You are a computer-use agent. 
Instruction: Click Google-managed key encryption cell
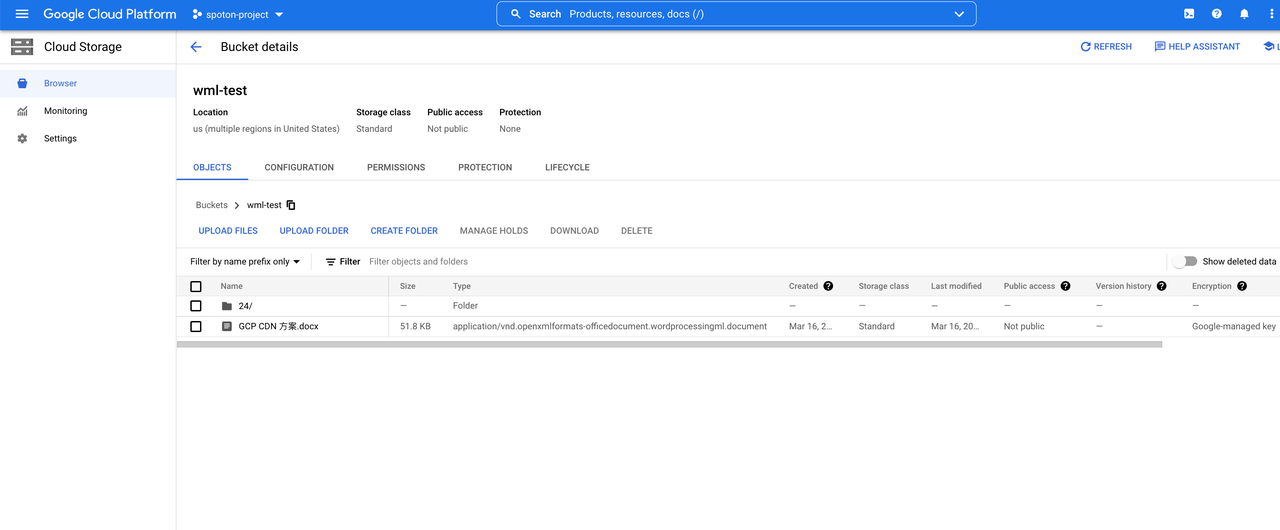[x=1234, y=326]
